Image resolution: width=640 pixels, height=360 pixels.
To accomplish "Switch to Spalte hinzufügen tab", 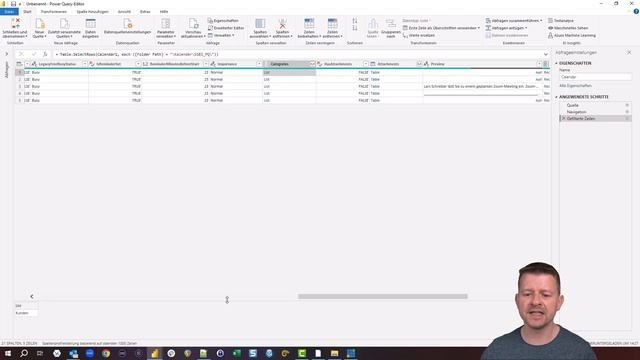I will pos(93,12).
